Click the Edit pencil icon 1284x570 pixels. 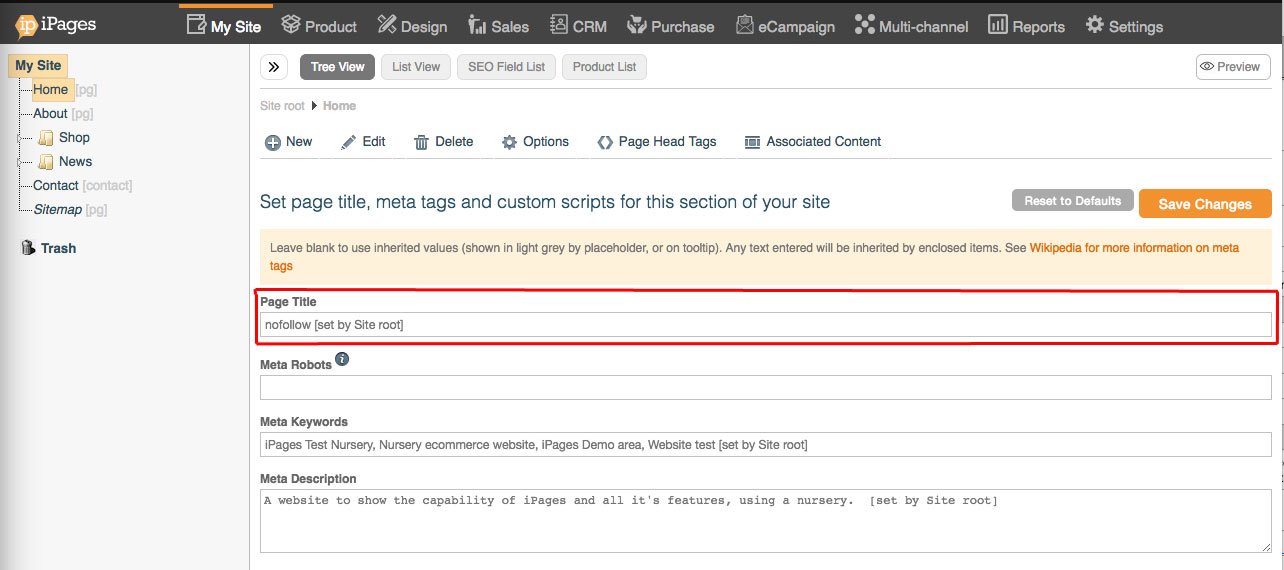[x=348, y=142]
